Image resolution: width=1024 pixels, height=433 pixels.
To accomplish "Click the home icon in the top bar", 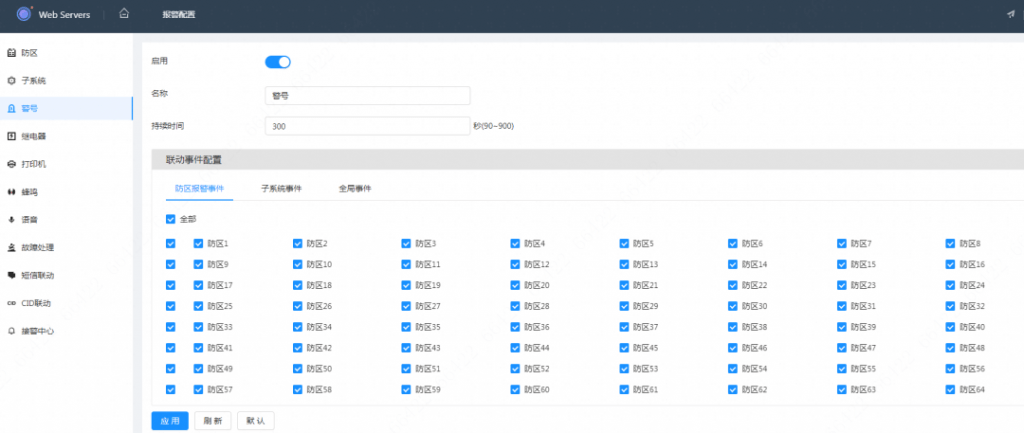I will (124, 14).
